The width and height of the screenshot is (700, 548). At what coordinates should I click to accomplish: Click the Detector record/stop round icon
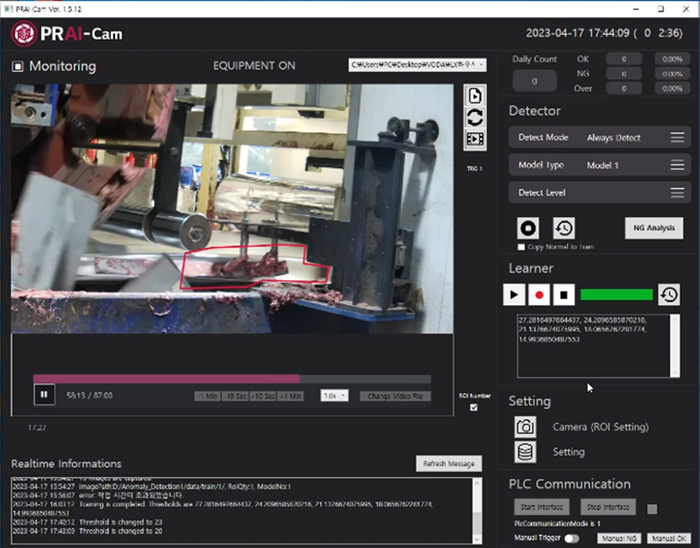click(528, 228)
